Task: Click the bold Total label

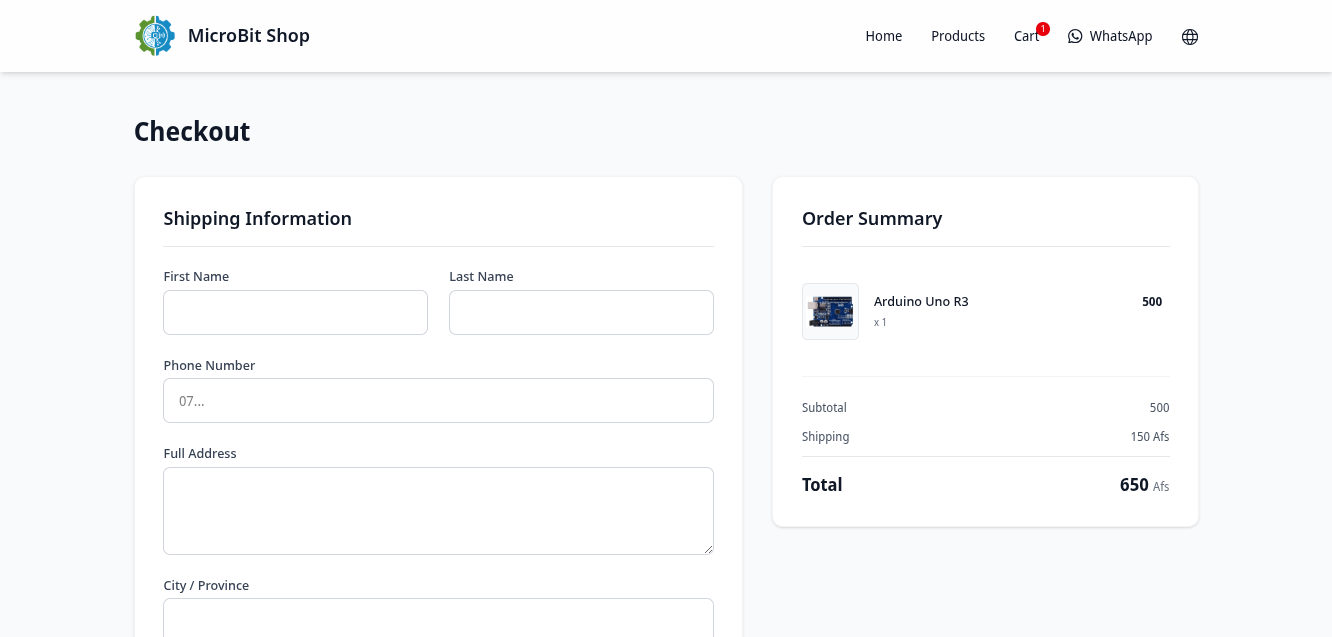Action: pyautogui.click(x=822, y=485)
